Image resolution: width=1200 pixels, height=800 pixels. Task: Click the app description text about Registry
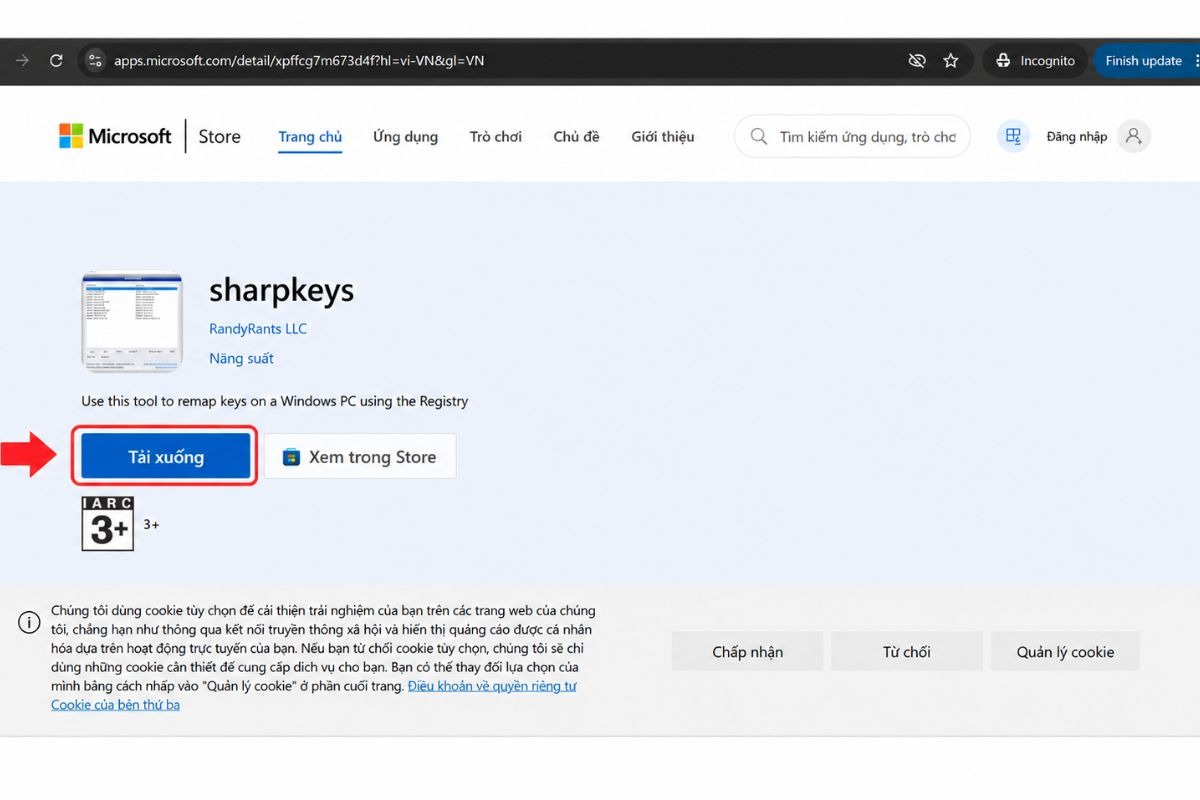[x=275, y=401]
